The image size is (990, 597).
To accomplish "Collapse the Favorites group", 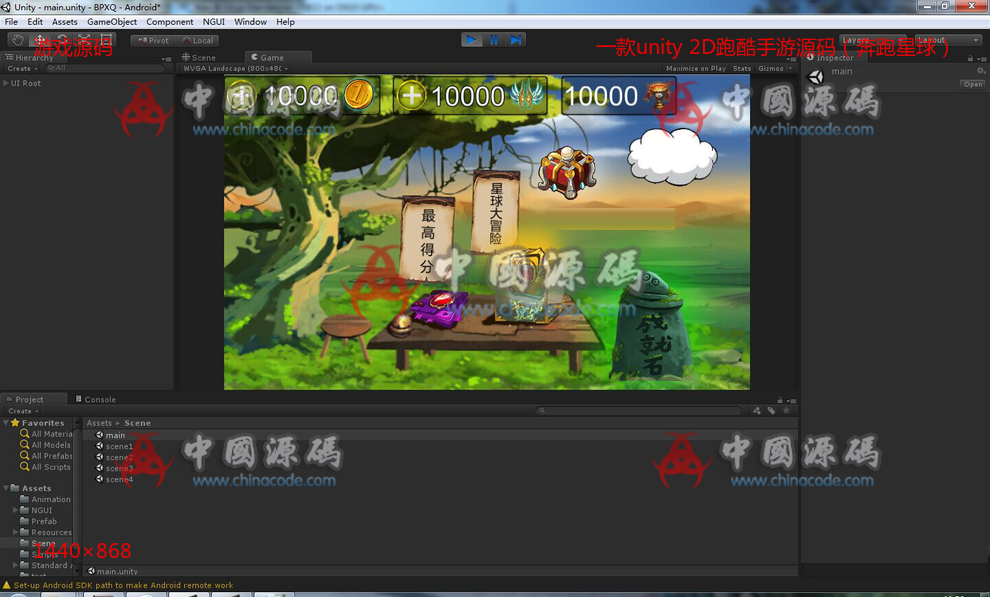I will (x=6, y=423).
